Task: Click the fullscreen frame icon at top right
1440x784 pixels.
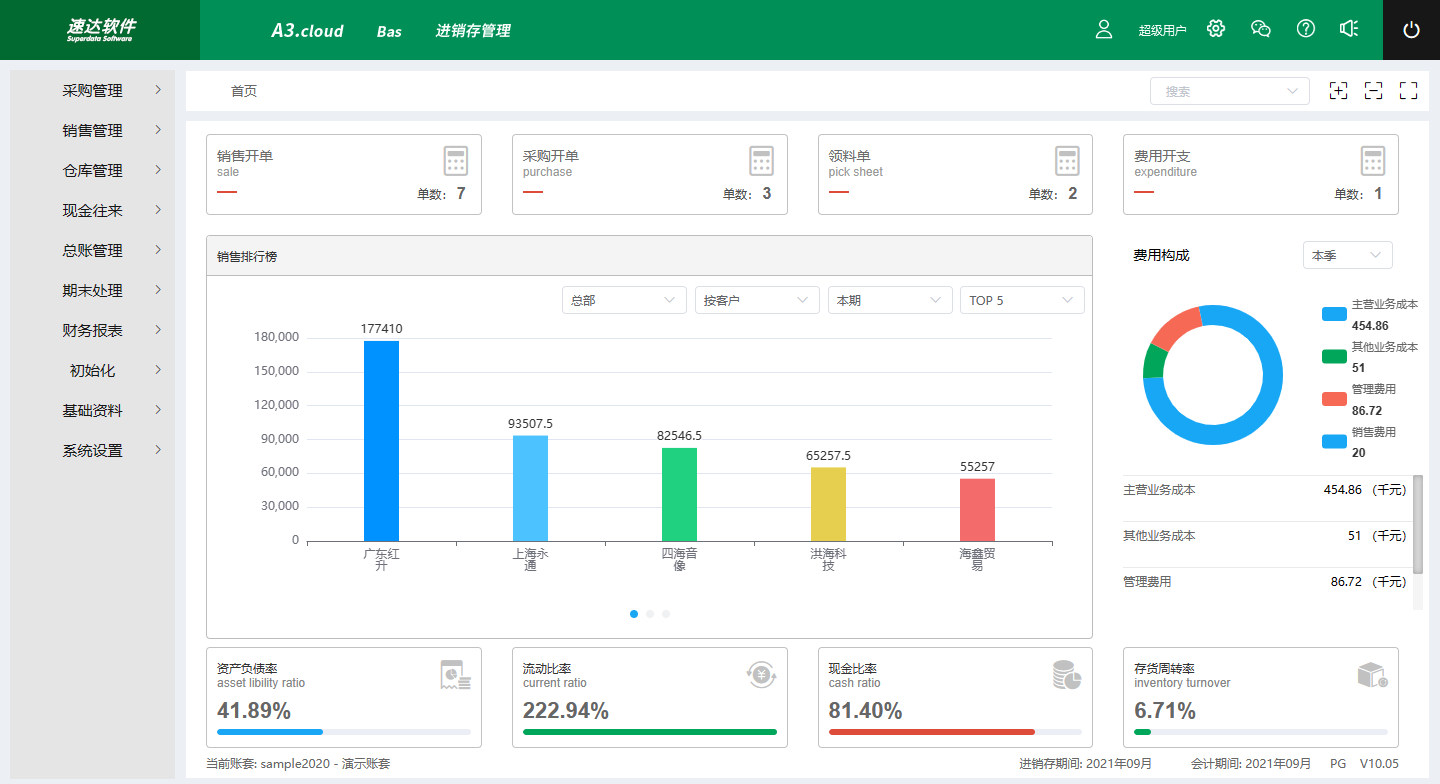Action: 1408,90
